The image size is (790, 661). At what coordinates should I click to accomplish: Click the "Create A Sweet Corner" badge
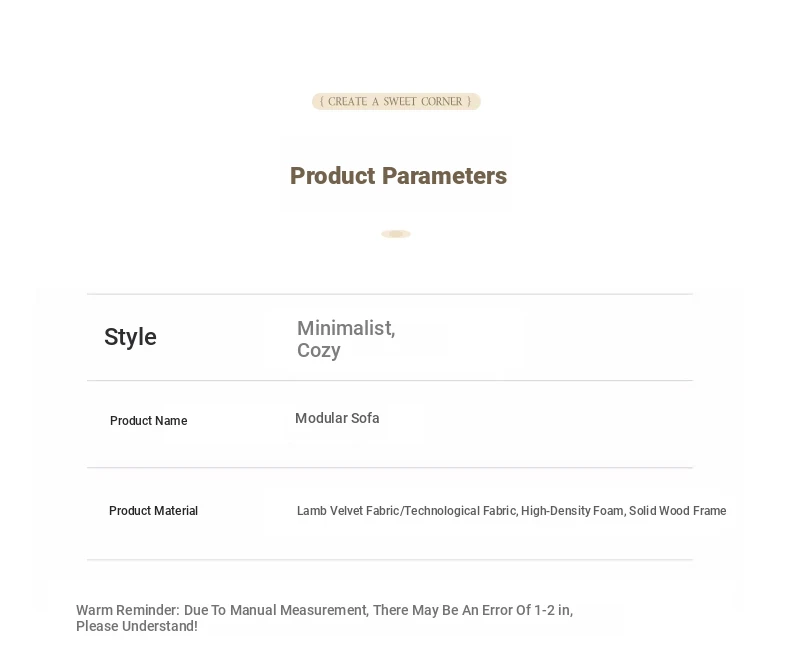coord(396,102)
